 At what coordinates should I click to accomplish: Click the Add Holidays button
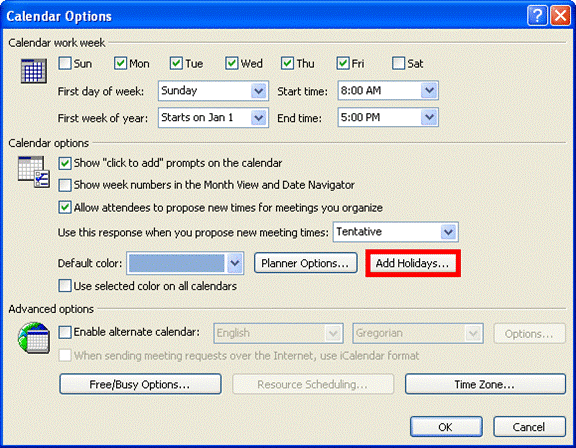coord(413,263)
